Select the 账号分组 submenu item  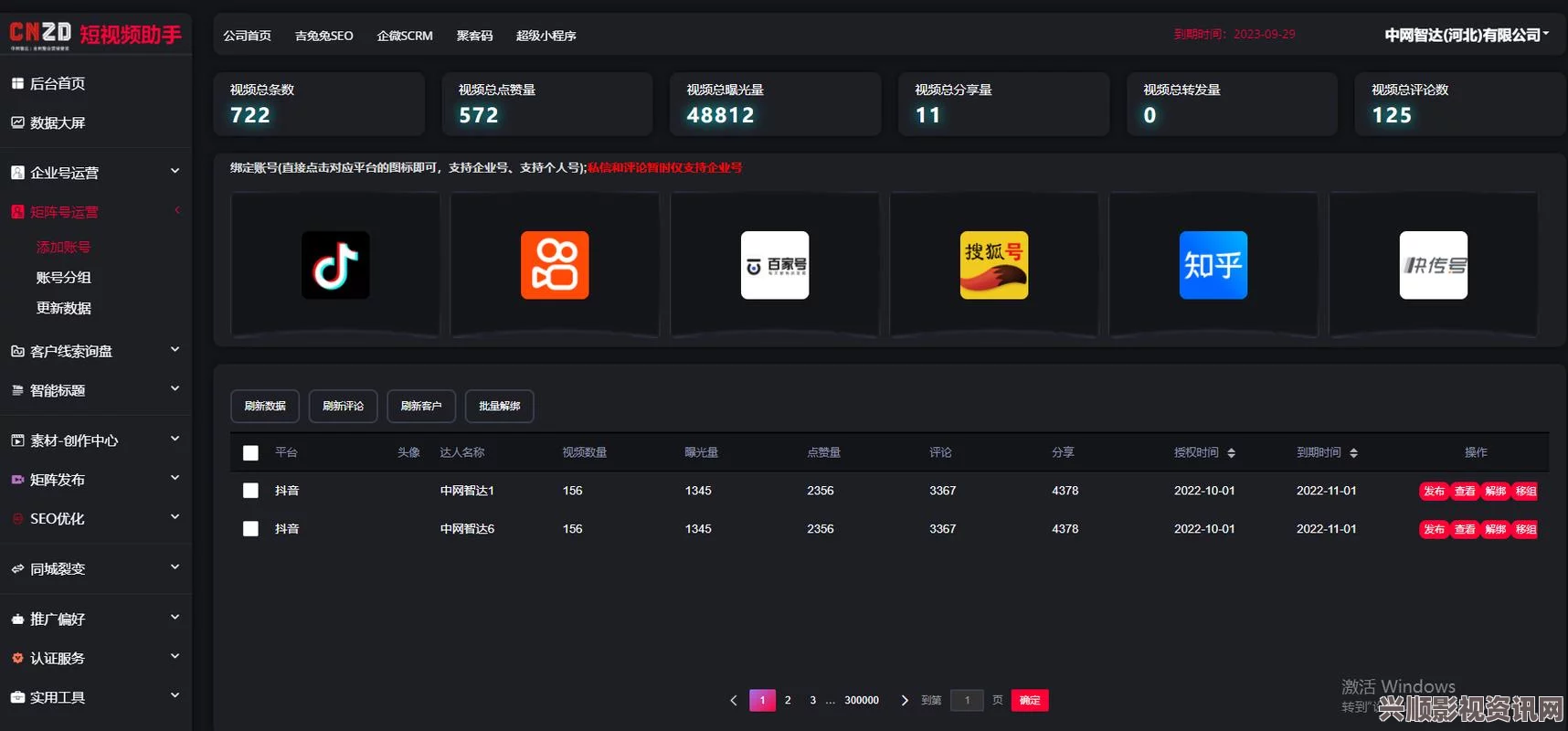64,278
